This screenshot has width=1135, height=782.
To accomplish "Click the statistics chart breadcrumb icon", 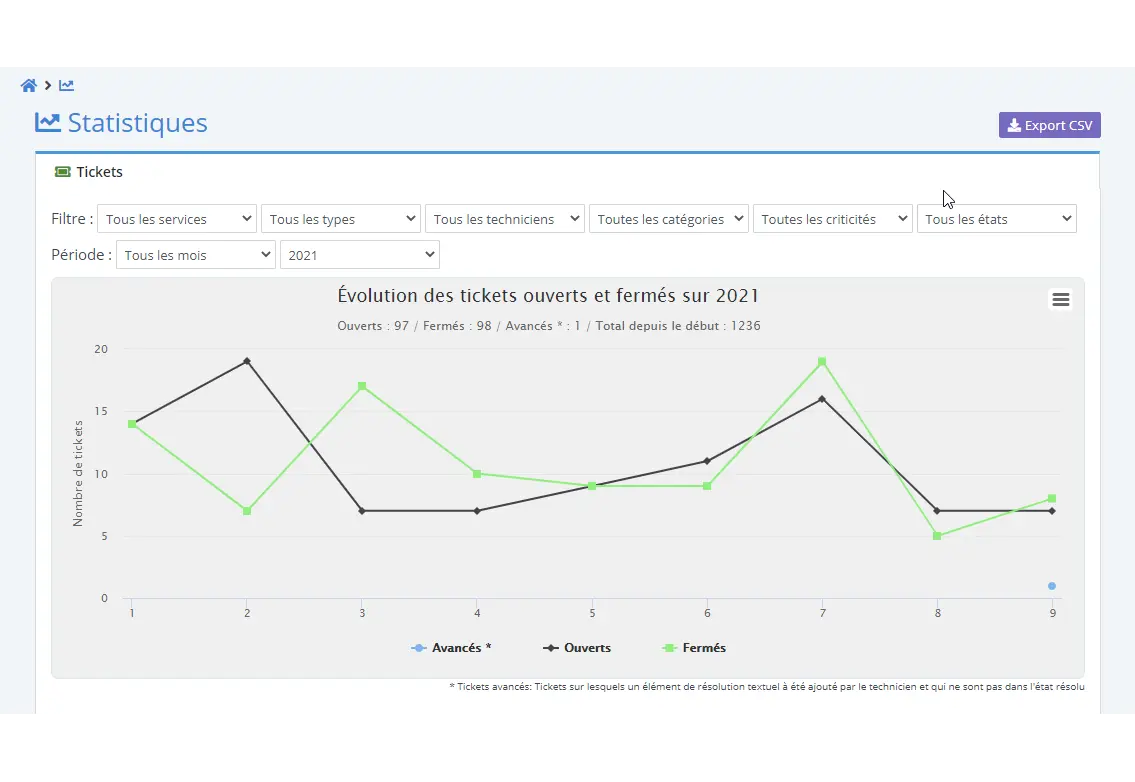I will (66, 86).
